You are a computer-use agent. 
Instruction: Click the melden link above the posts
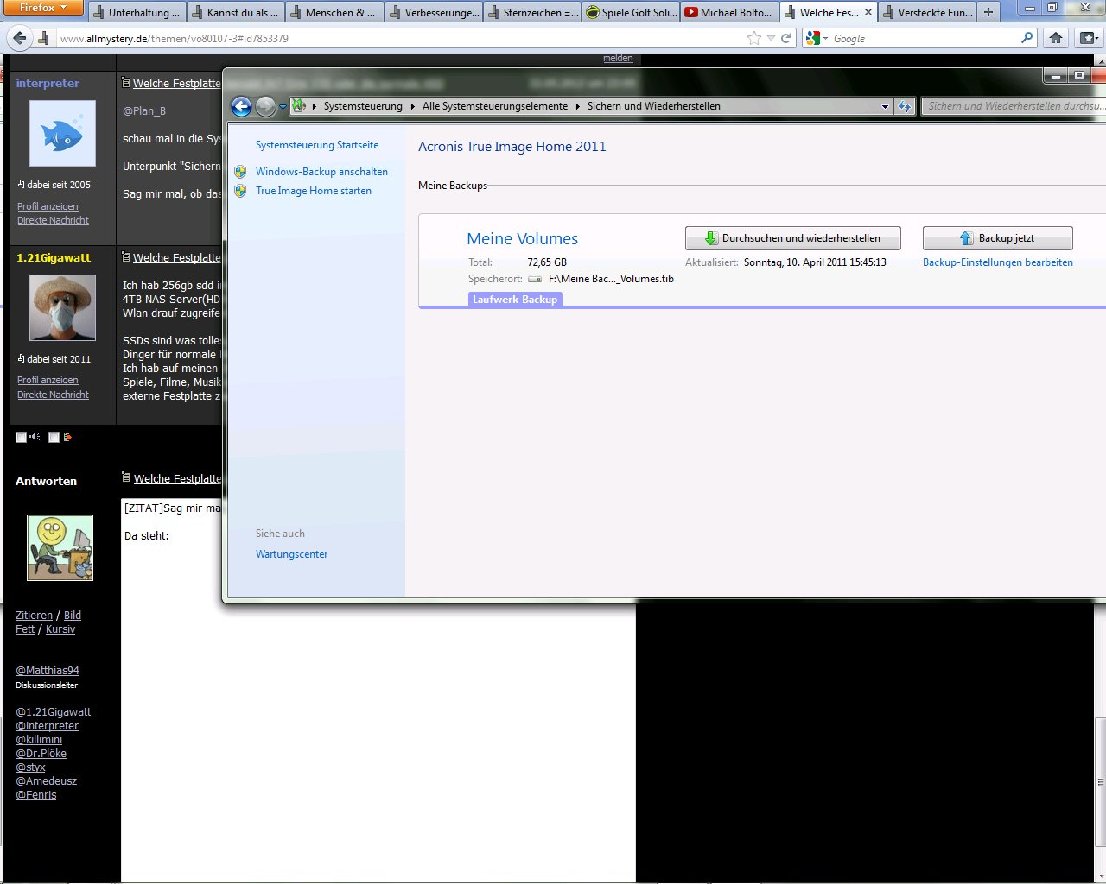[618, 58]
